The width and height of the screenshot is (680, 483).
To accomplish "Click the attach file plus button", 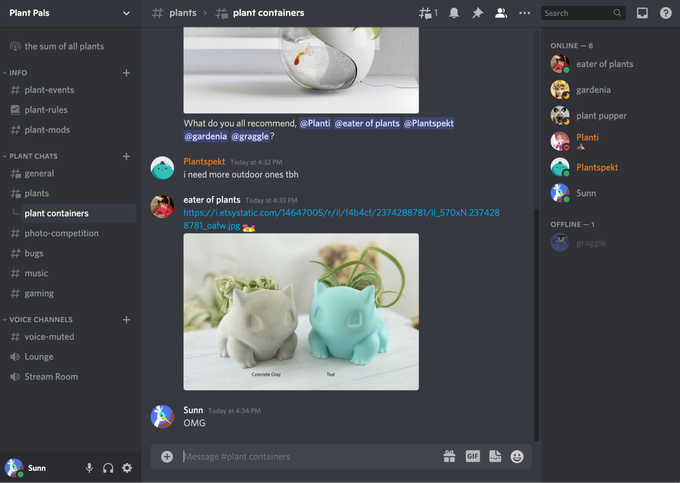I will (x=167, y=456).
